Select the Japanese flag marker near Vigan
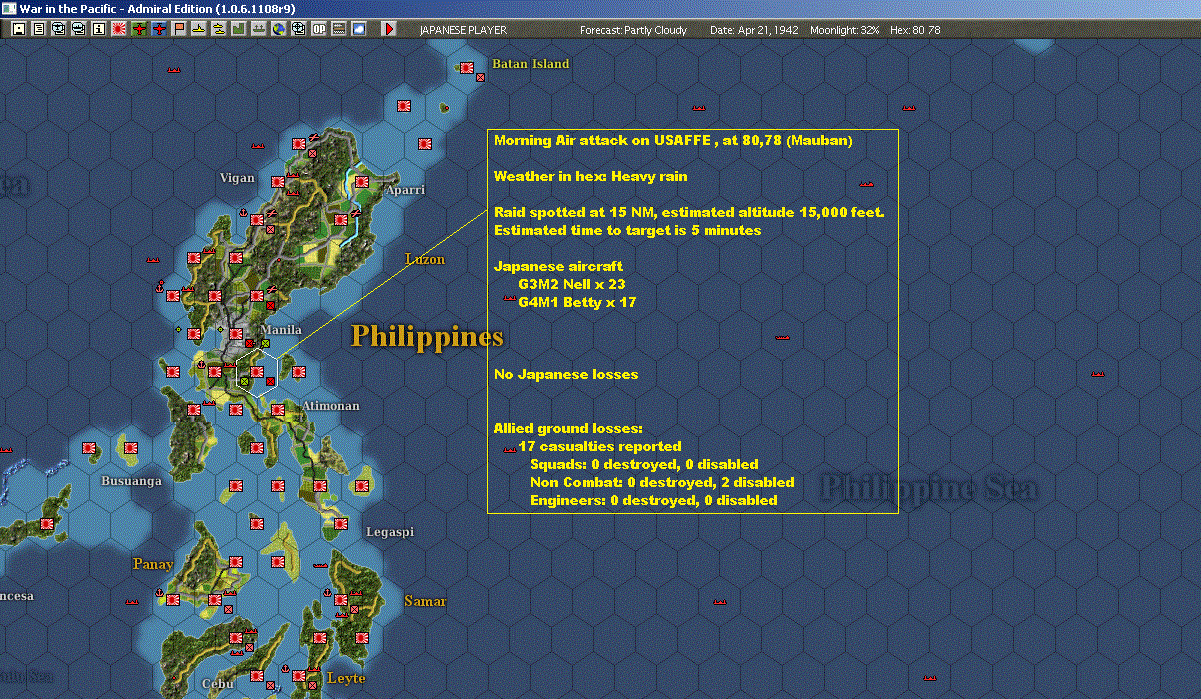1201x699 pixels. 278,182
